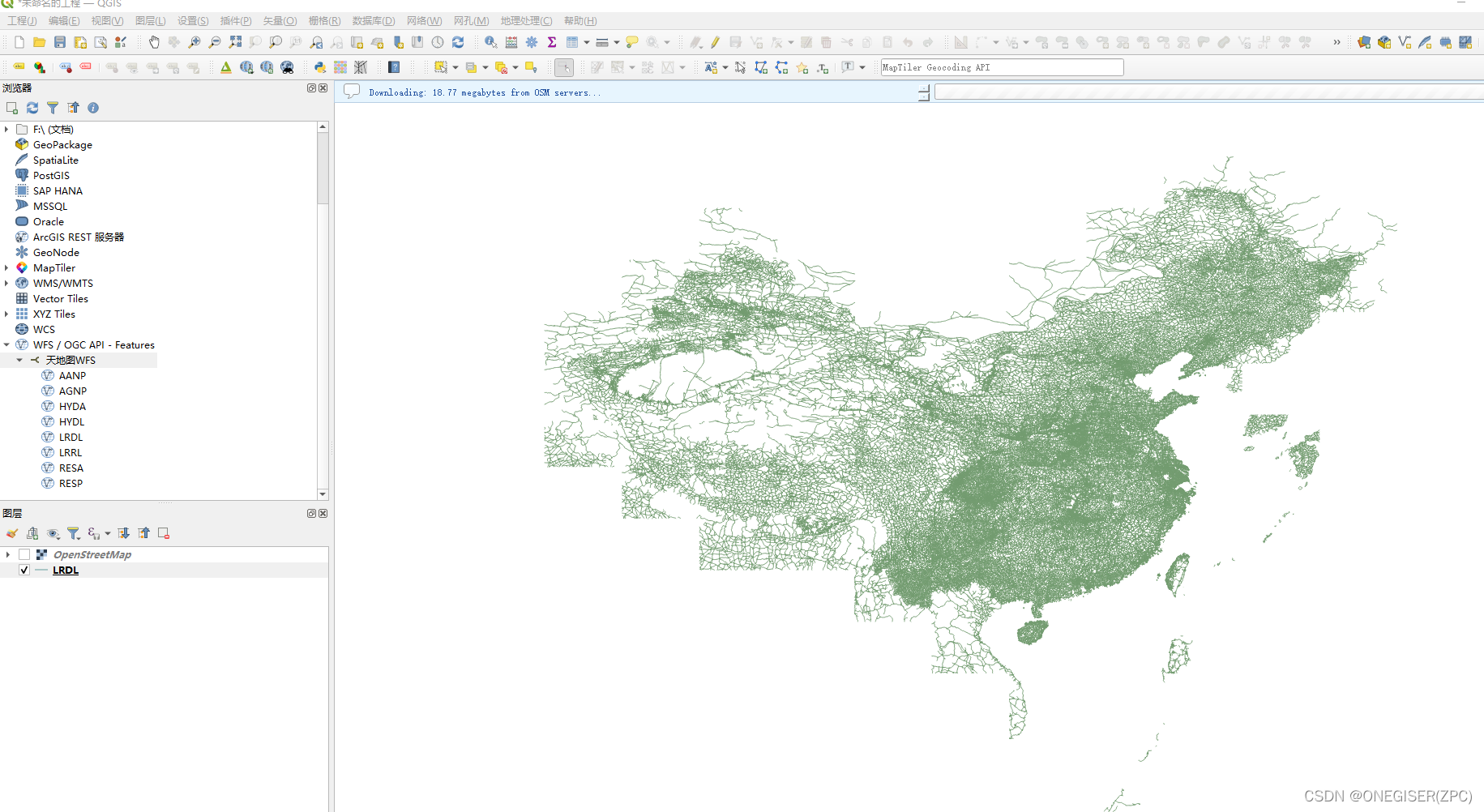
Task: Zoom to full extent
Action: click(235, 42)
